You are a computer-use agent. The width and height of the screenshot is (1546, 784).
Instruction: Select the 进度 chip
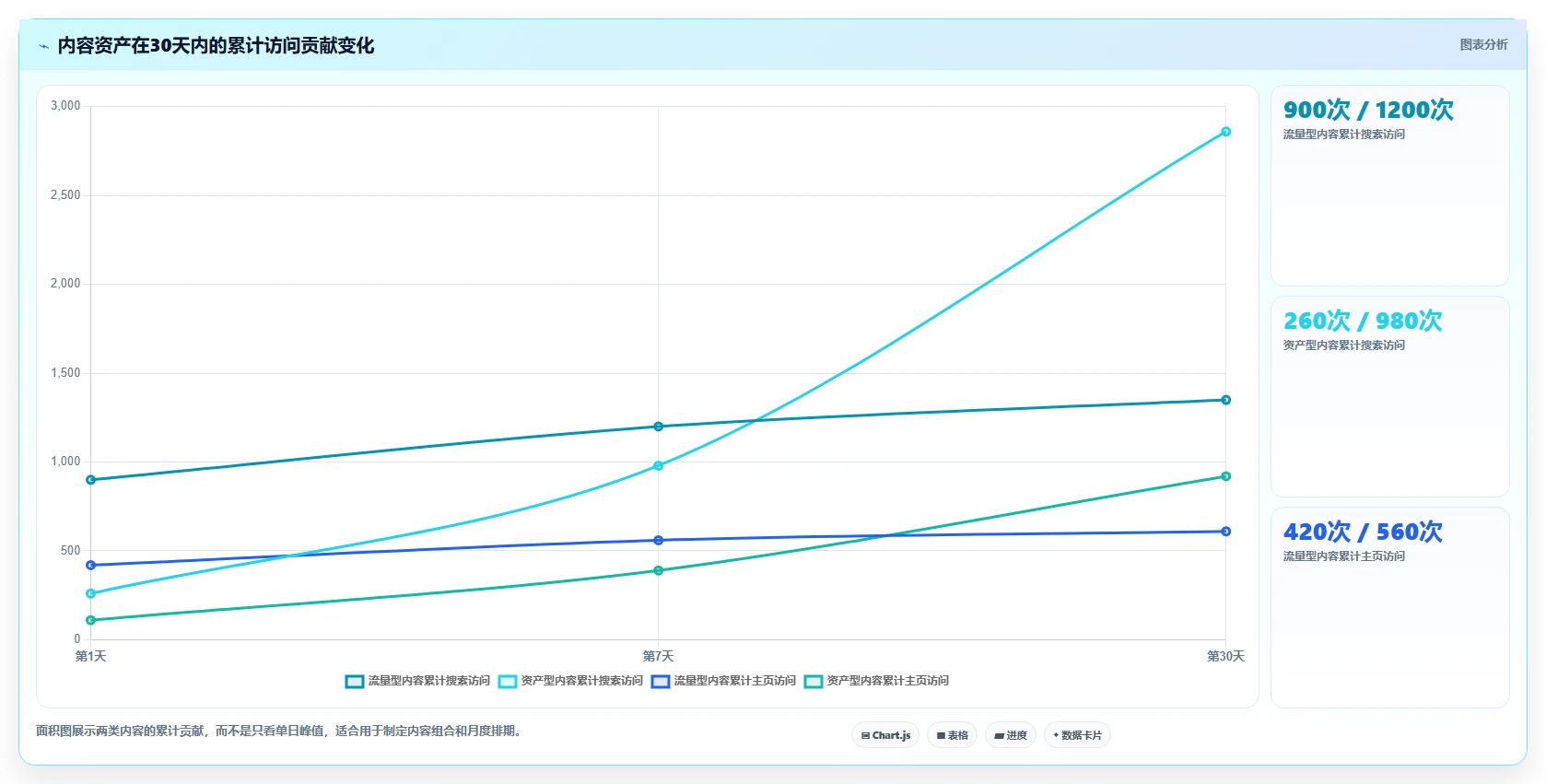[x=1011, y=735]
